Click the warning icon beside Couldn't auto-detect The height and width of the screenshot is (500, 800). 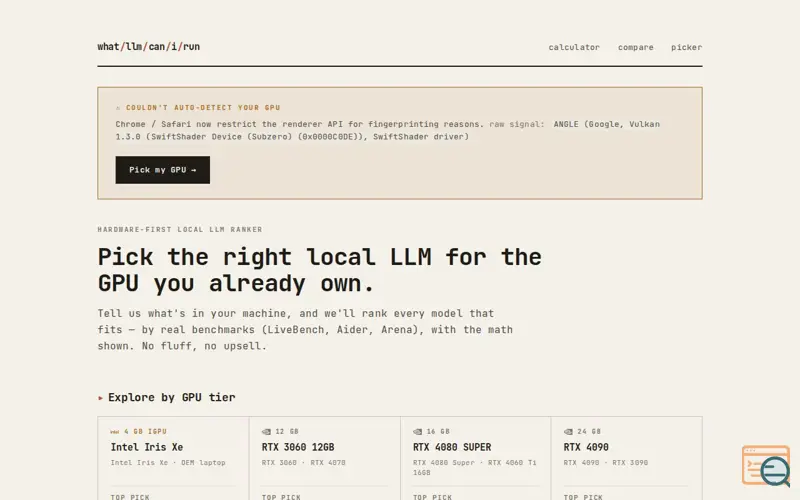[x=118, y=108]
